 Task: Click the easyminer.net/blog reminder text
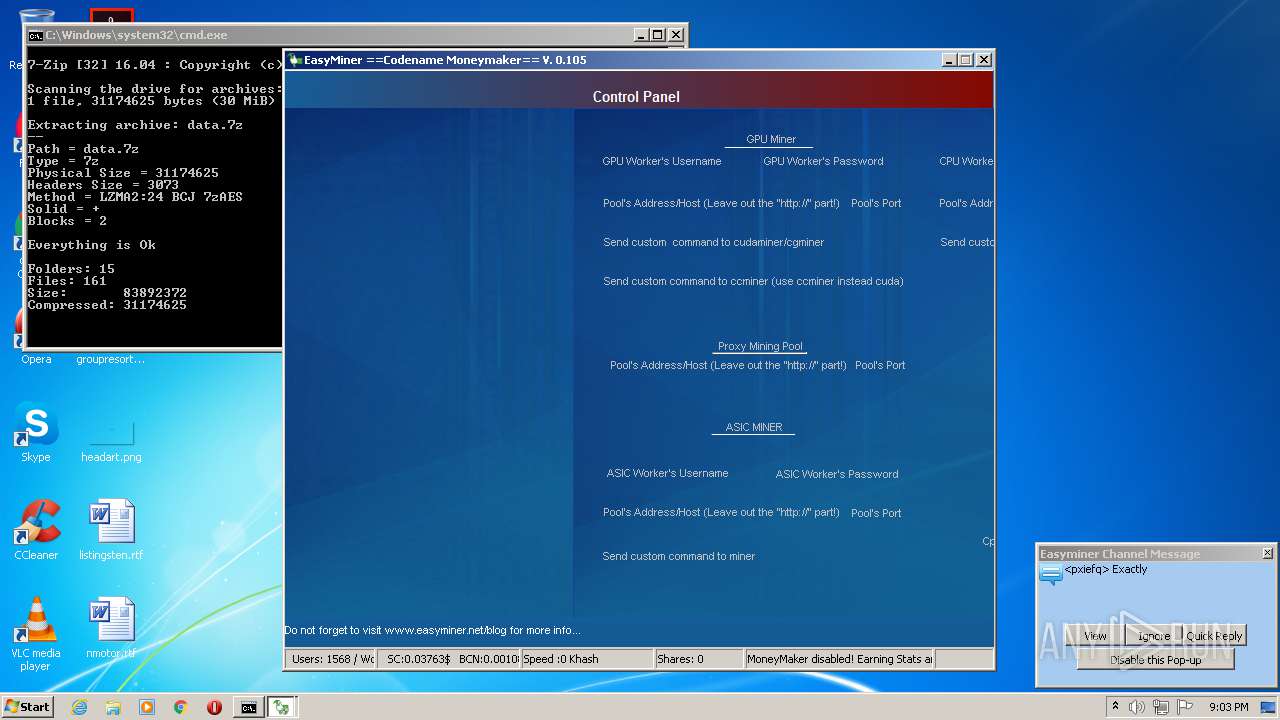pyautogui.click(x=432, y=630)
